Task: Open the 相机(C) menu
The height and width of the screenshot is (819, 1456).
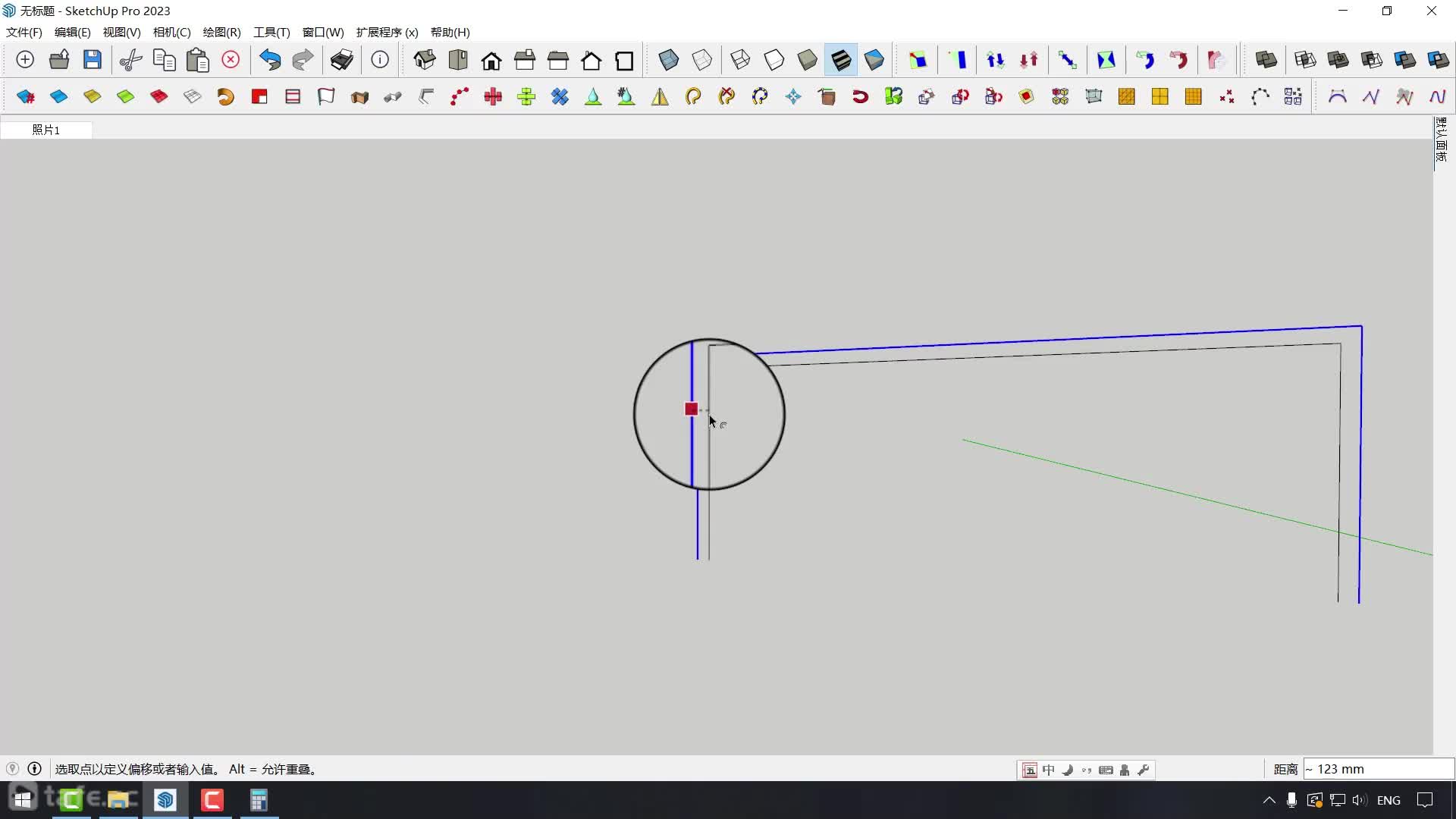Action: tap(172, 32)
